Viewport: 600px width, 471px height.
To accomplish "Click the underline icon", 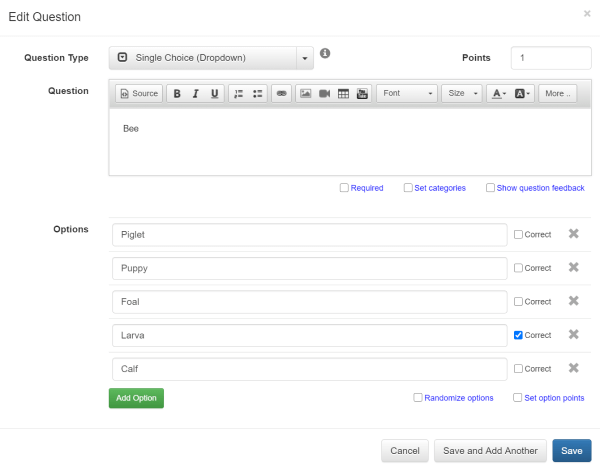I will click(214, 93).
